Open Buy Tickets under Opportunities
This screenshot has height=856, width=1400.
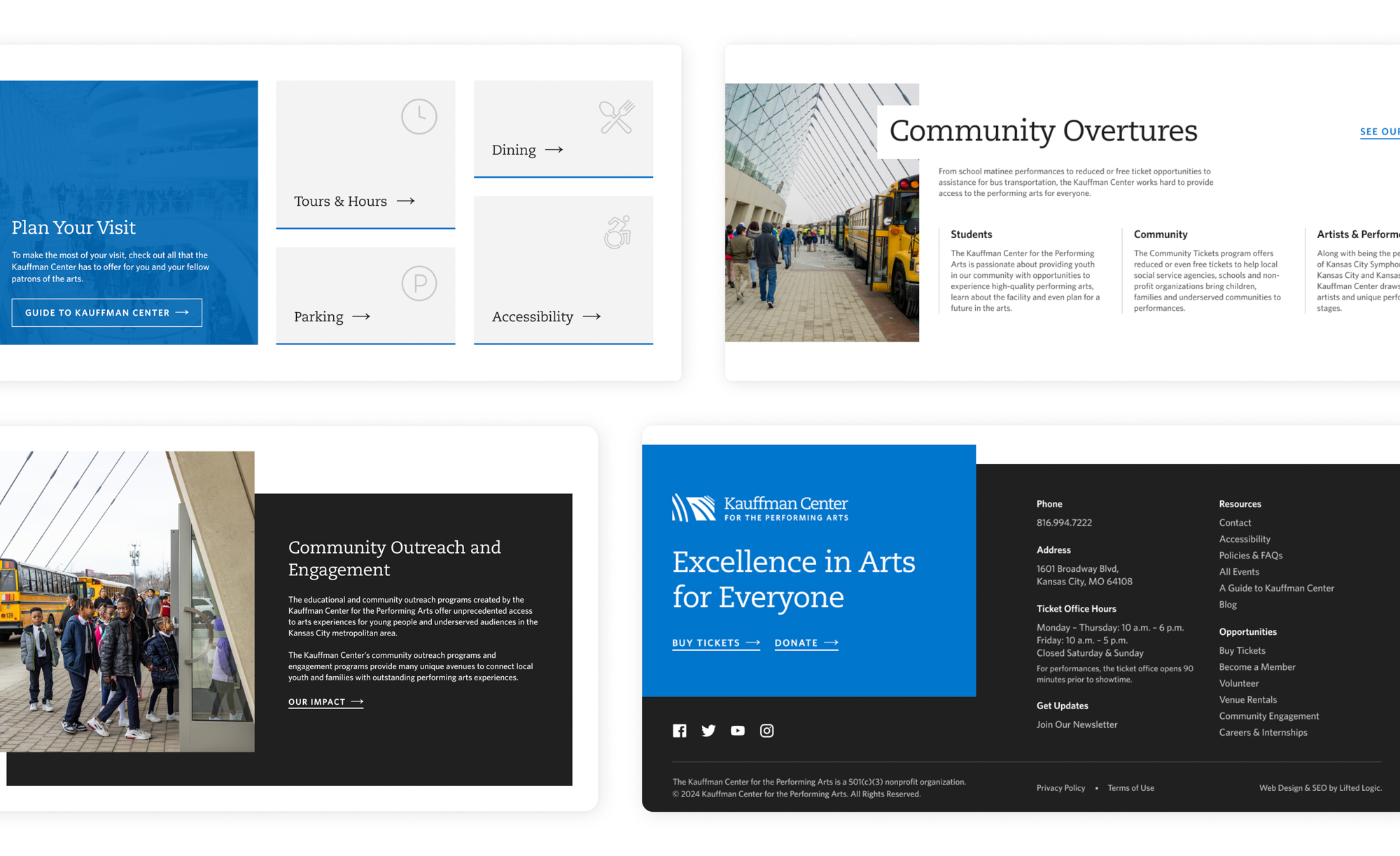1242,651
